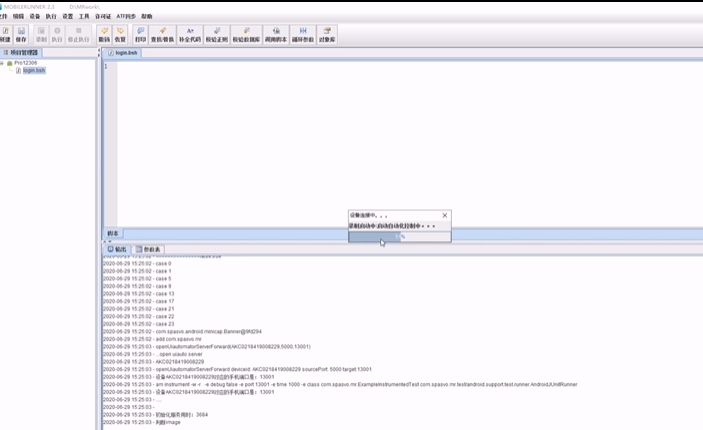
Task: Collapse the Pro12306 project tree node
Action: [3, 63]
